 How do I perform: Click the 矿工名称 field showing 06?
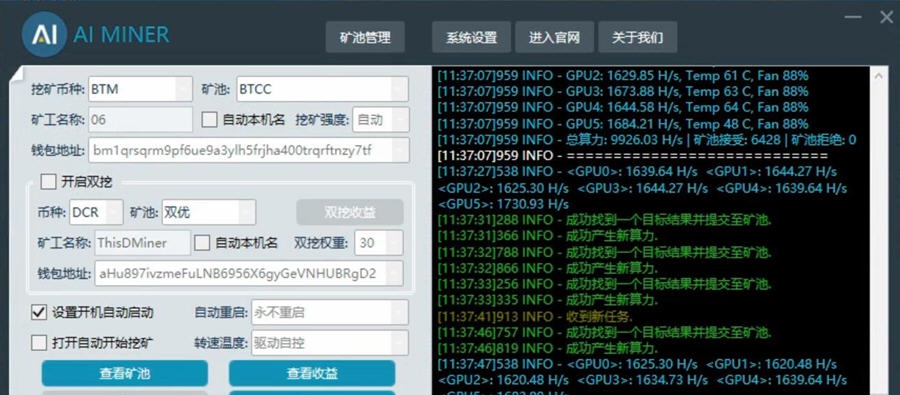141,119
